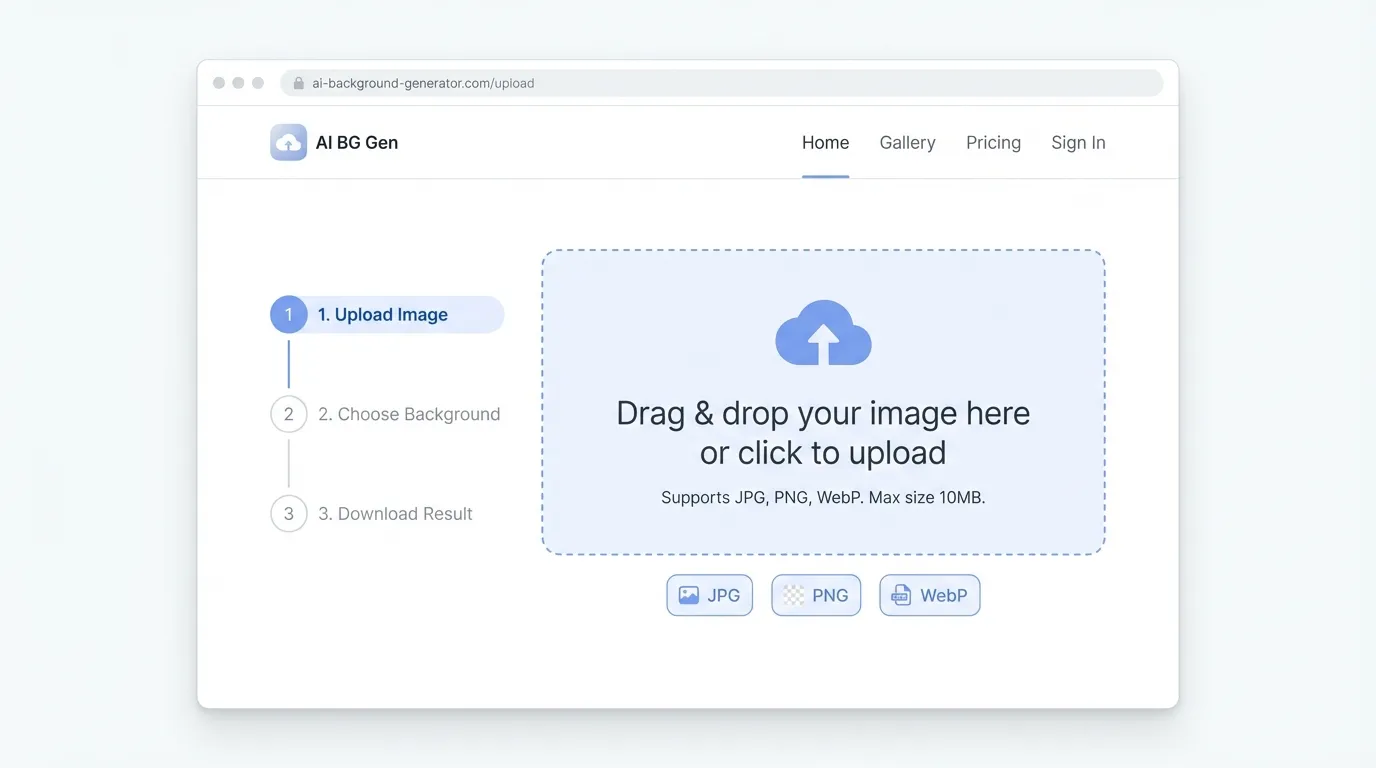Go to the Gallery page
This screenshot has height=768, width=1376.
(907, 143)
